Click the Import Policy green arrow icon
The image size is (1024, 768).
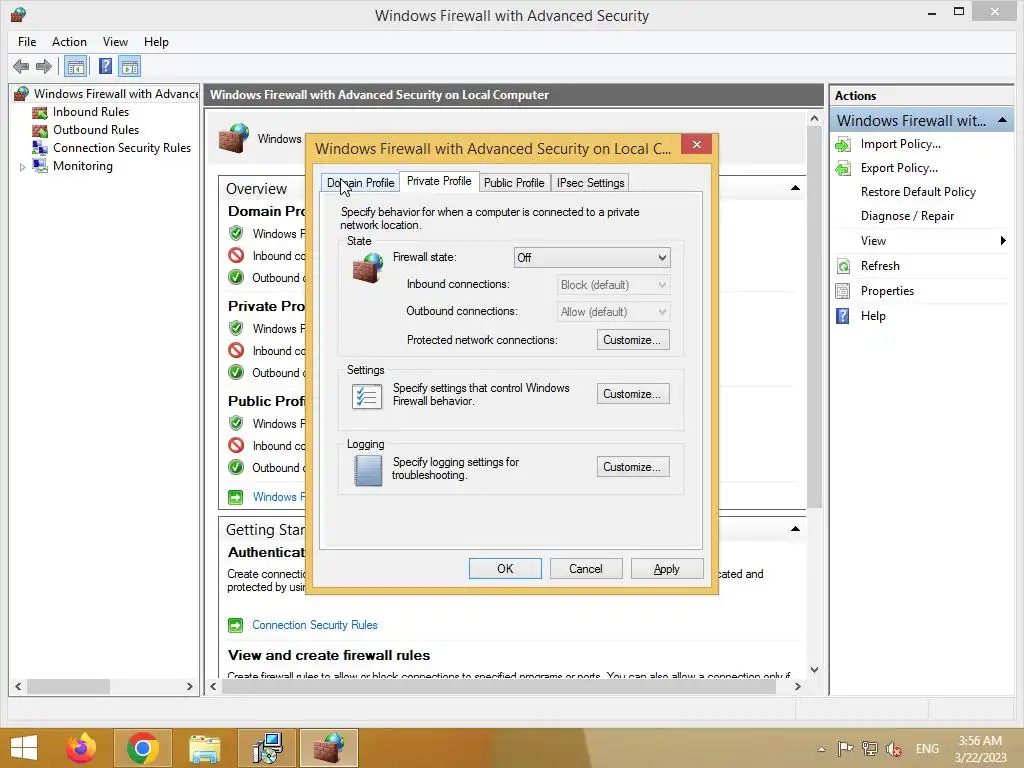(x=843, y=145)
